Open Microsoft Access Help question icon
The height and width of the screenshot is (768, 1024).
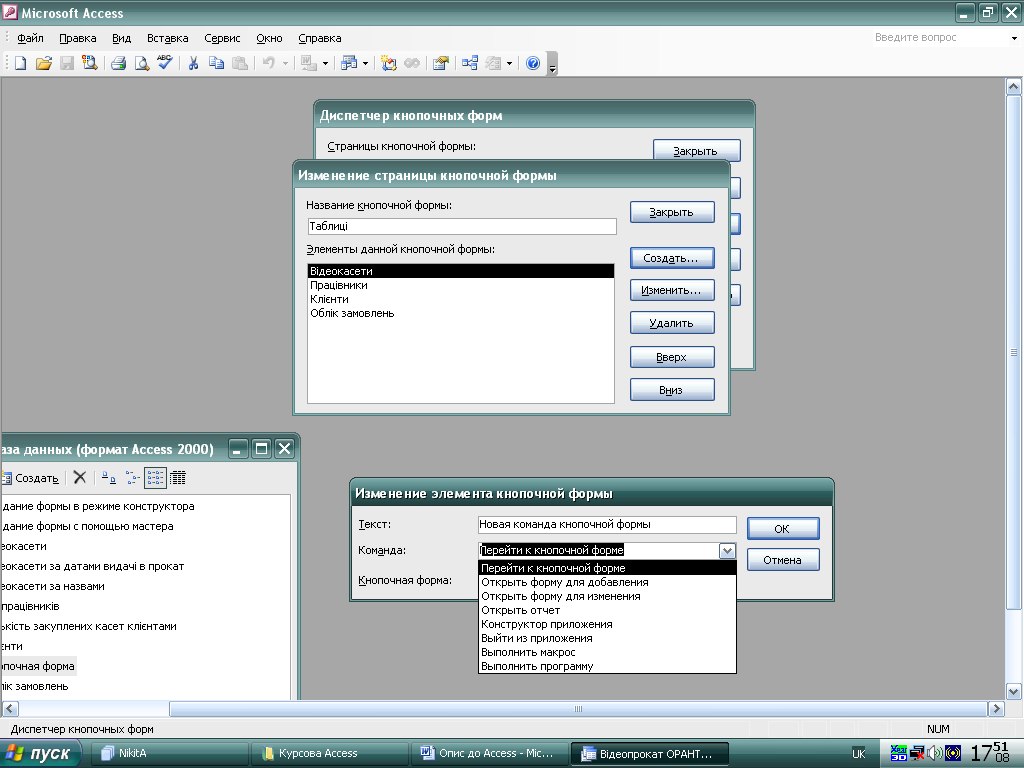click(x=533, y=63)
